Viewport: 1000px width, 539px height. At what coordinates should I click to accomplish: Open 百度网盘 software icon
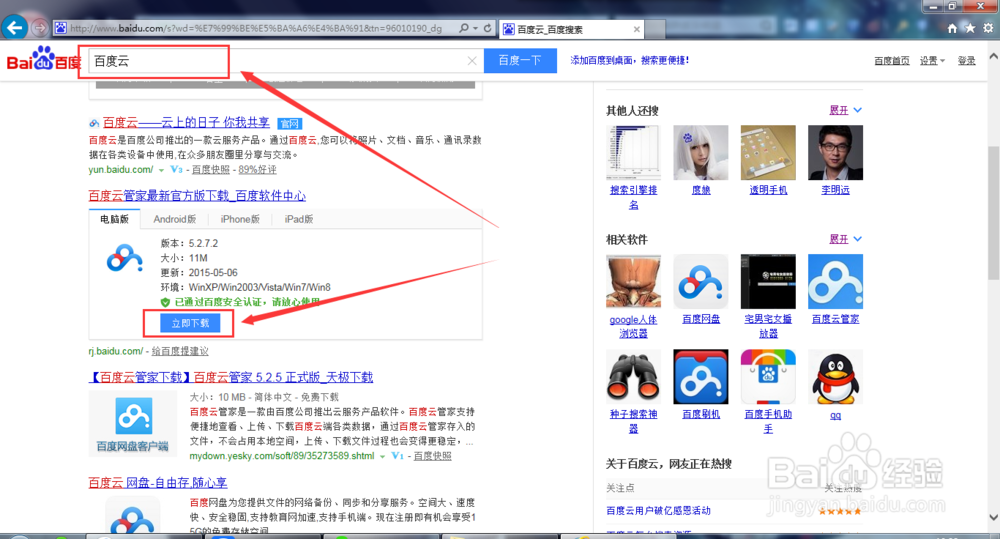(701, 281)
